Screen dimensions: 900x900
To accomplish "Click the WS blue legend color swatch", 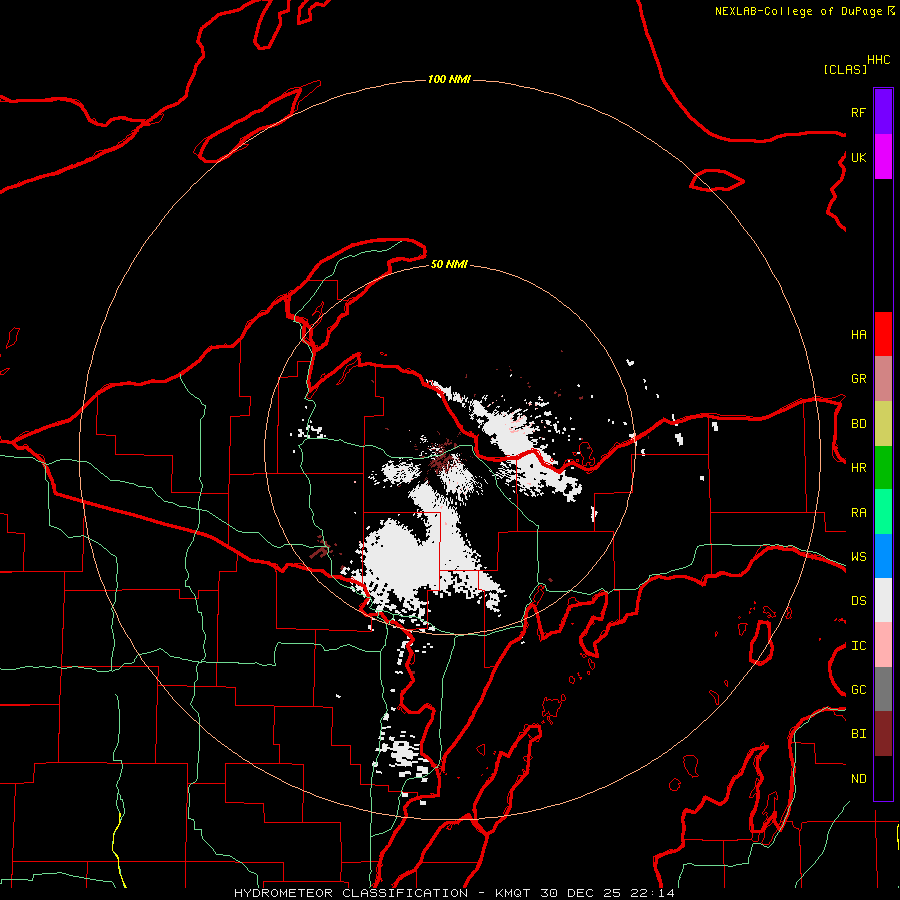I will (883, 556).
